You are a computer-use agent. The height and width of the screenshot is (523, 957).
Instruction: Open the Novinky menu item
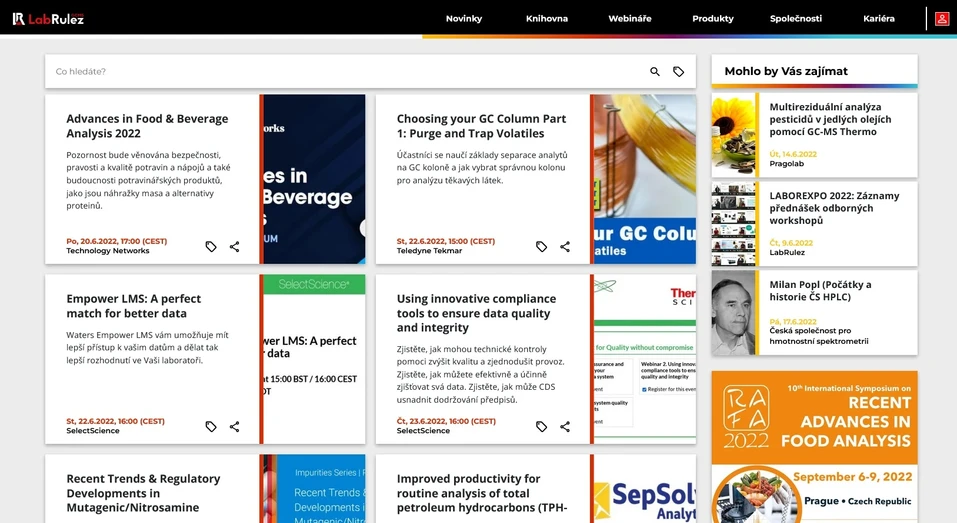(464, 19)
